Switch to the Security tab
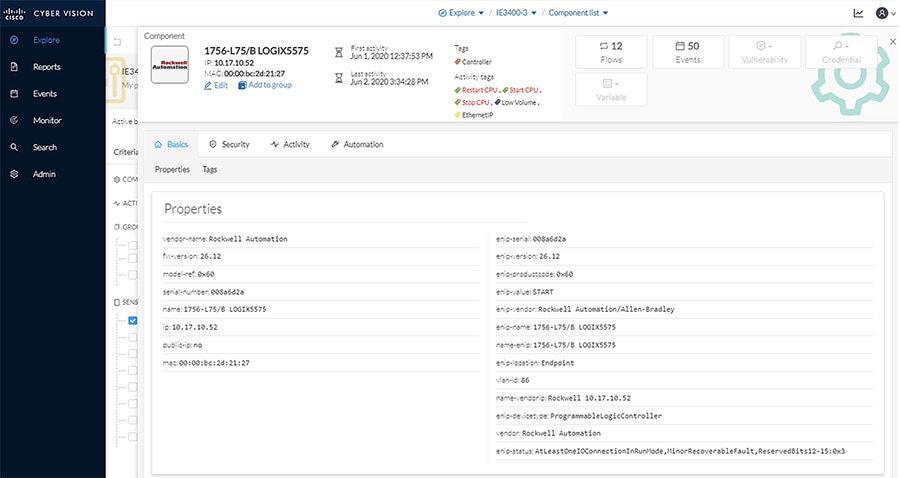The image size is (900, 478). 229,145
